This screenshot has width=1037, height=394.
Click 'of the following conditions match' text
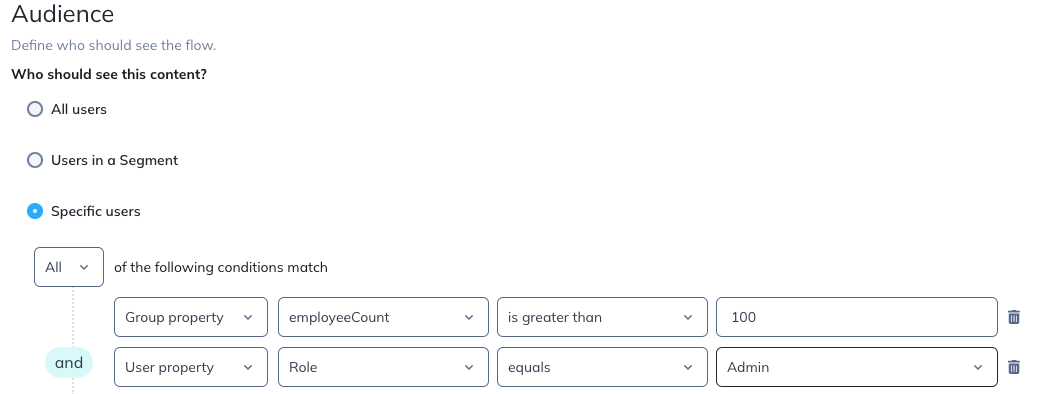coord(221,267)
